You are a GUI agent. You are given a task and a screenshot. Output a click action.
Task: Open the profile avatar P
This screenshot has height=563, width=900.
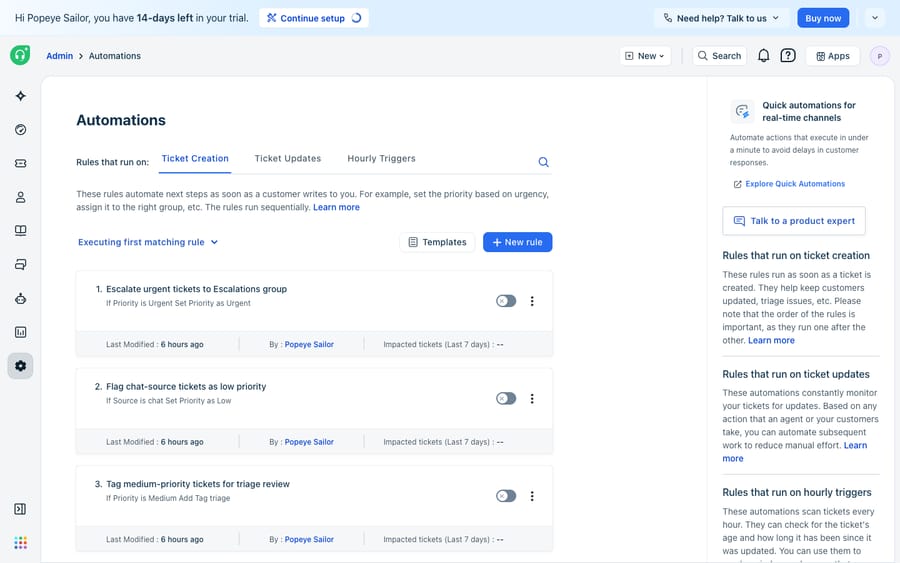(880, 56)
